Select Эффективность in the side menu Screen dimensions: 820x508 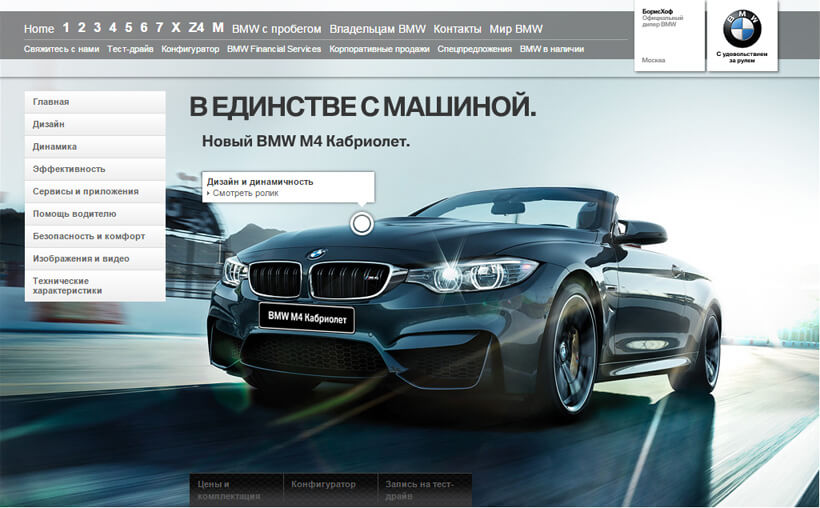(x=95, y=170)
